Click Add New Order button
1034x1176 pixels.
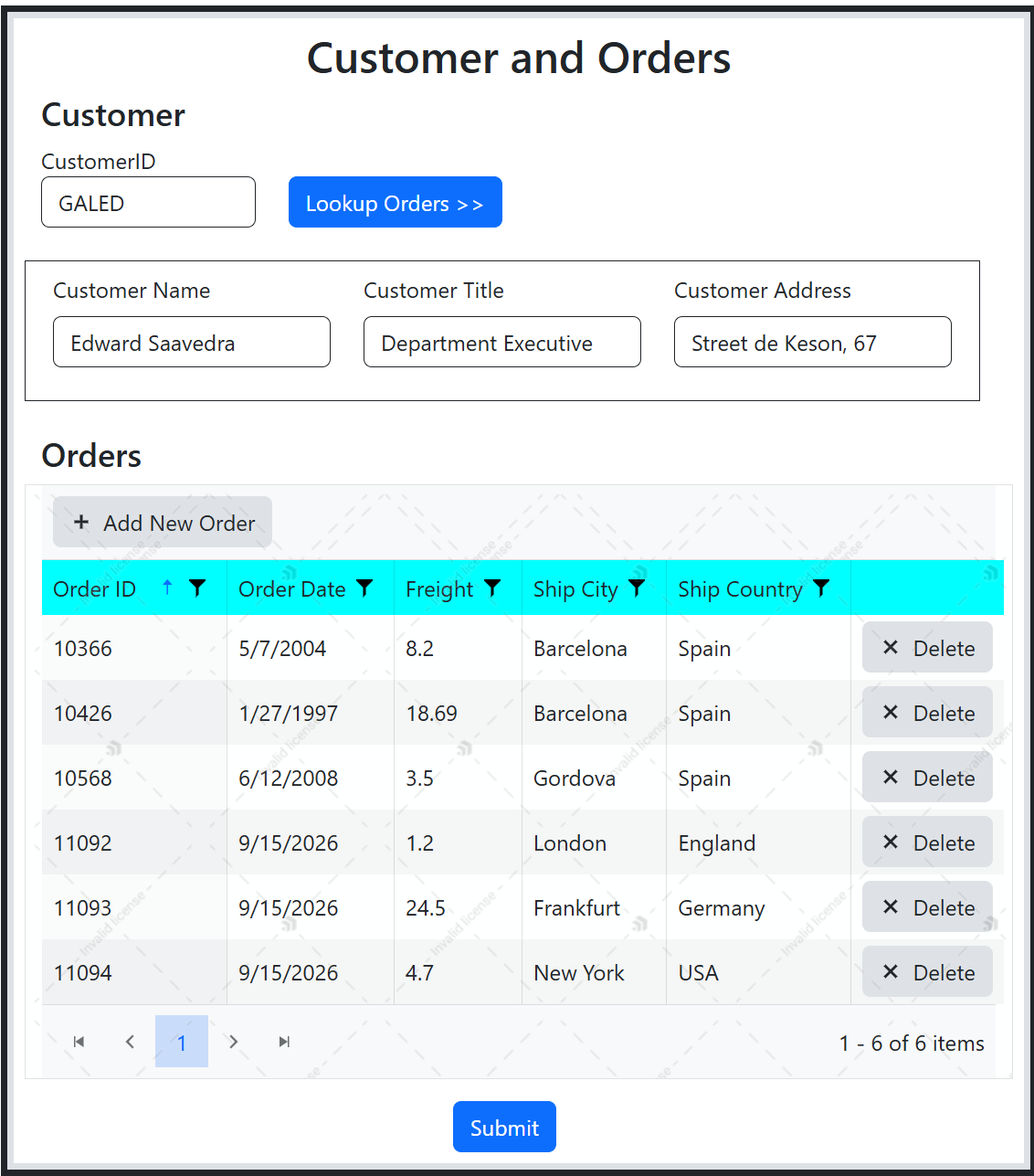163,522
